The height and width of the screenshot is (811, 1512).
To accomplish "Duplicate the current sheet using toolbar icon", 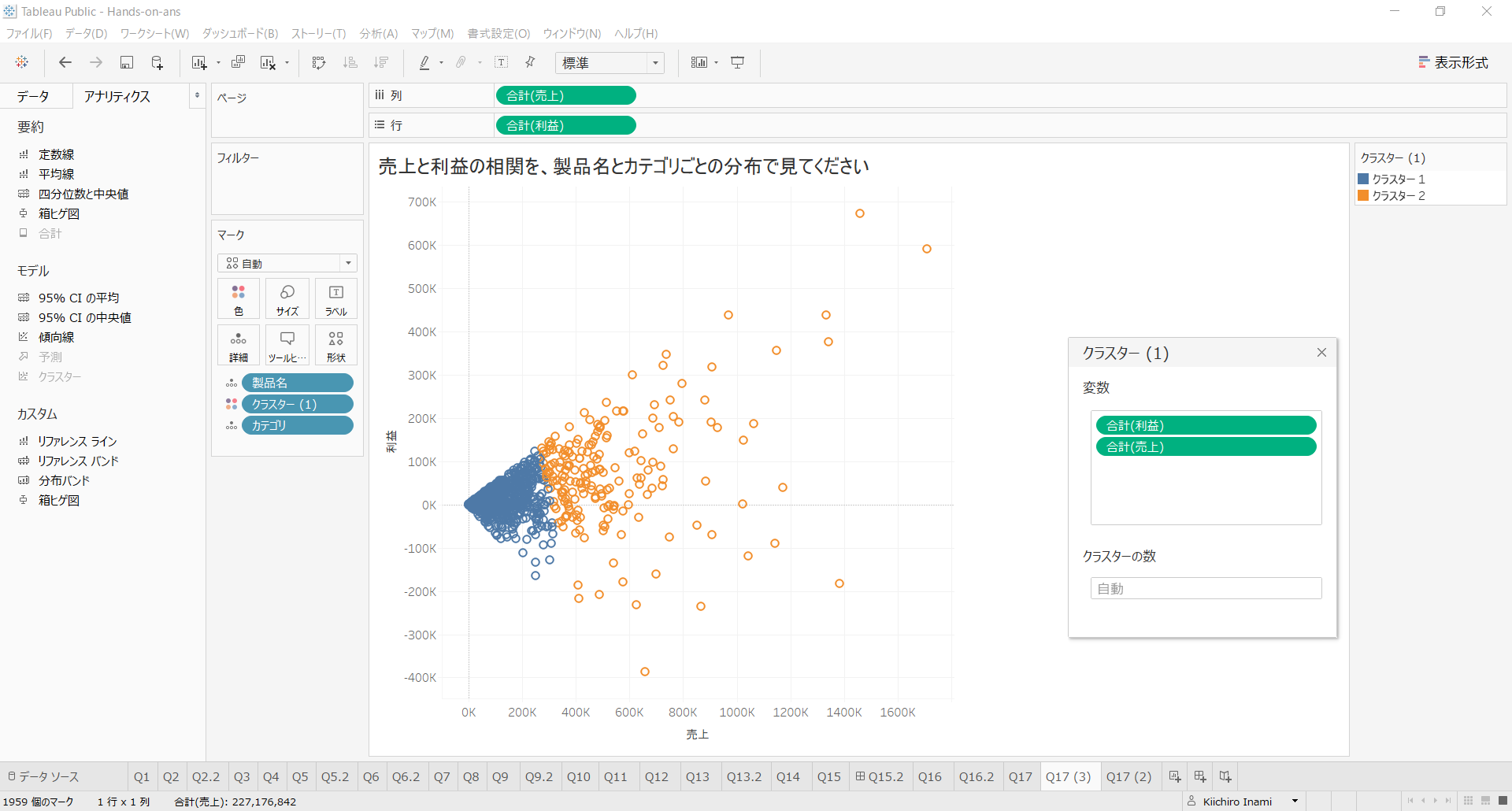I will [238, 62].
